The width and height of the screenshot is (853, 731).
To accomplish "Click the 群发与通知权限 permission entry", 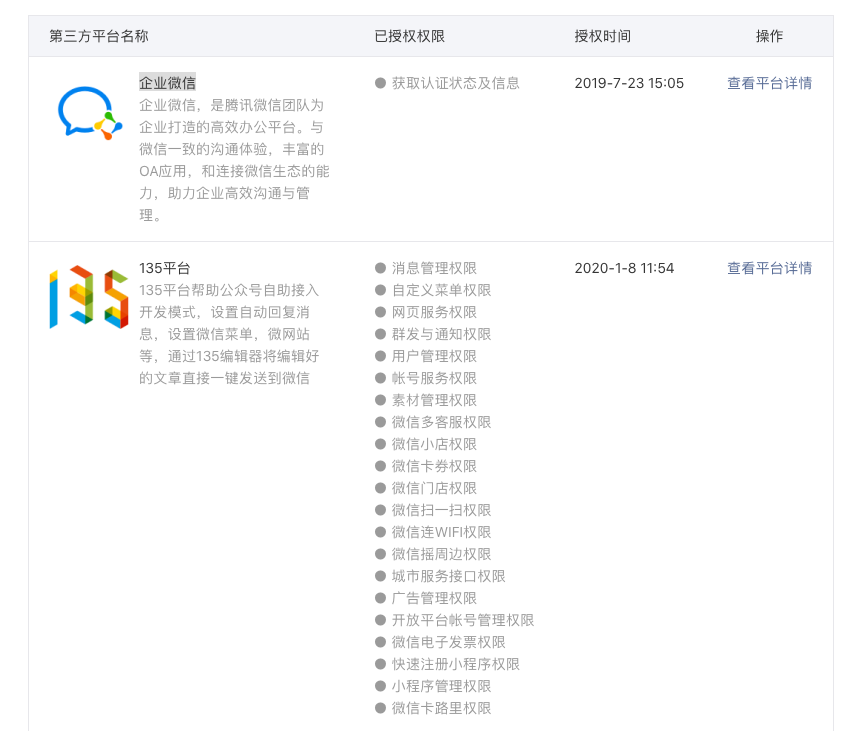I will pyautogui.click(x=433, y=334).
